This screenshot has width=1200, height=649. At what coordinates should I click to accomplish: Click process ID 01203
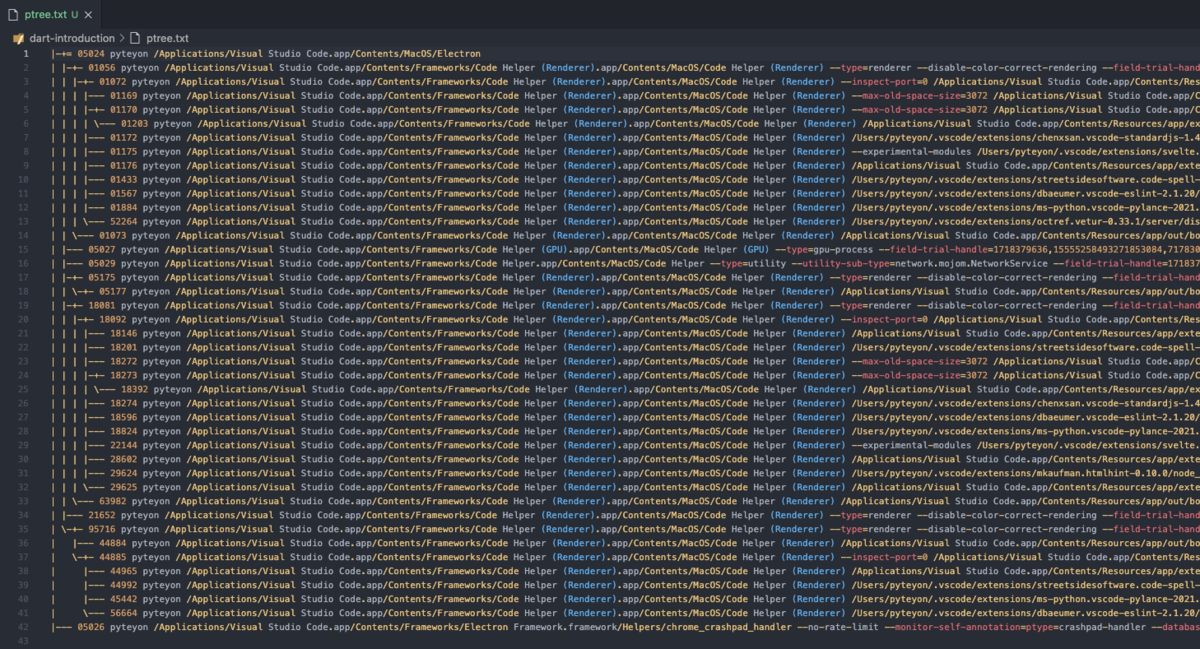tap(135, 123)
